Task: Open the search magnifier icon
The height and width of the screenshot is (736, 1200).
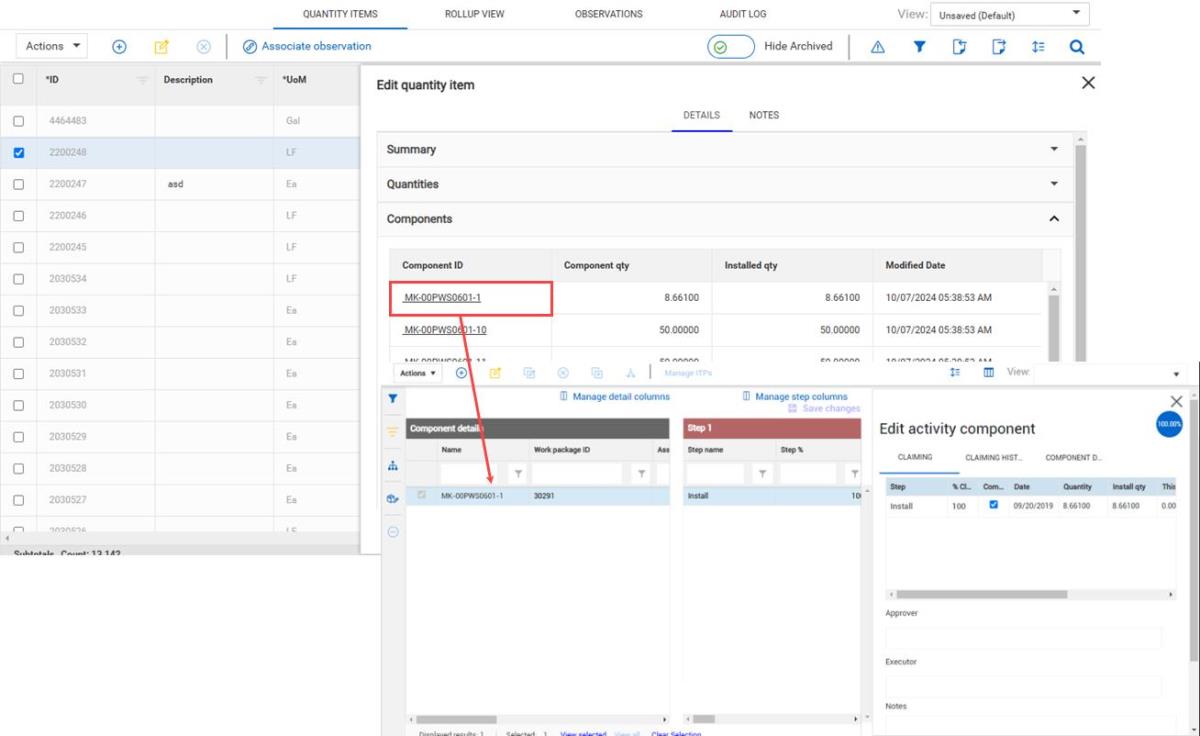Action: (1076, 47)
